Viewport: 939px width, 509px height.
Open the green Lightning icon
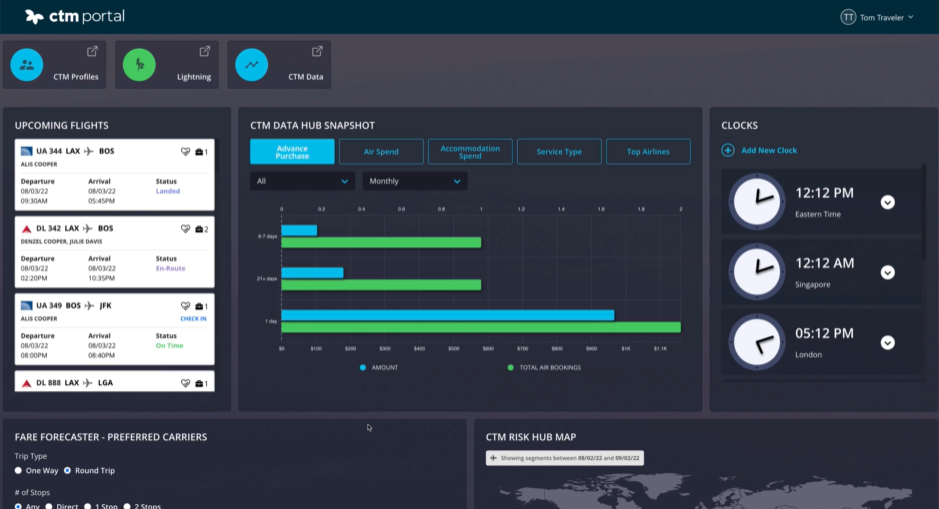139,65
